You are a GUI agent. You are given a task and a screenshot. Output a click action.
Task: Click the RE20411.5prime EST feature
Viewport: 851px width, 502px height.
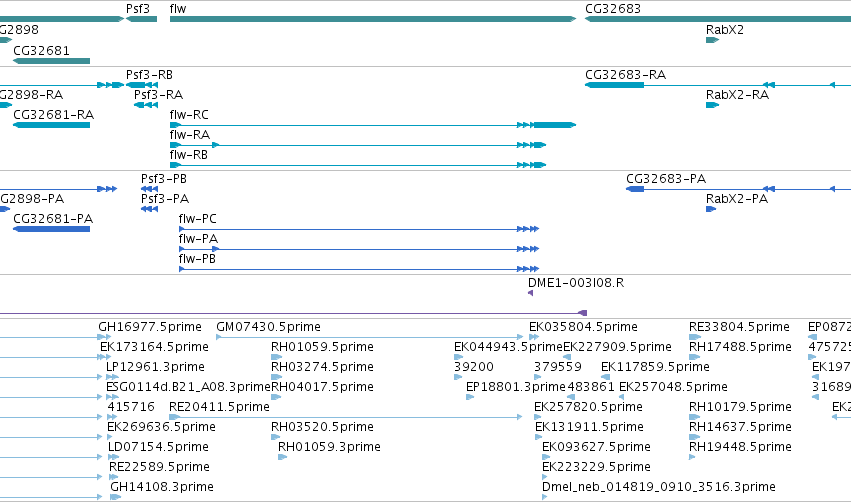(346, 417)
